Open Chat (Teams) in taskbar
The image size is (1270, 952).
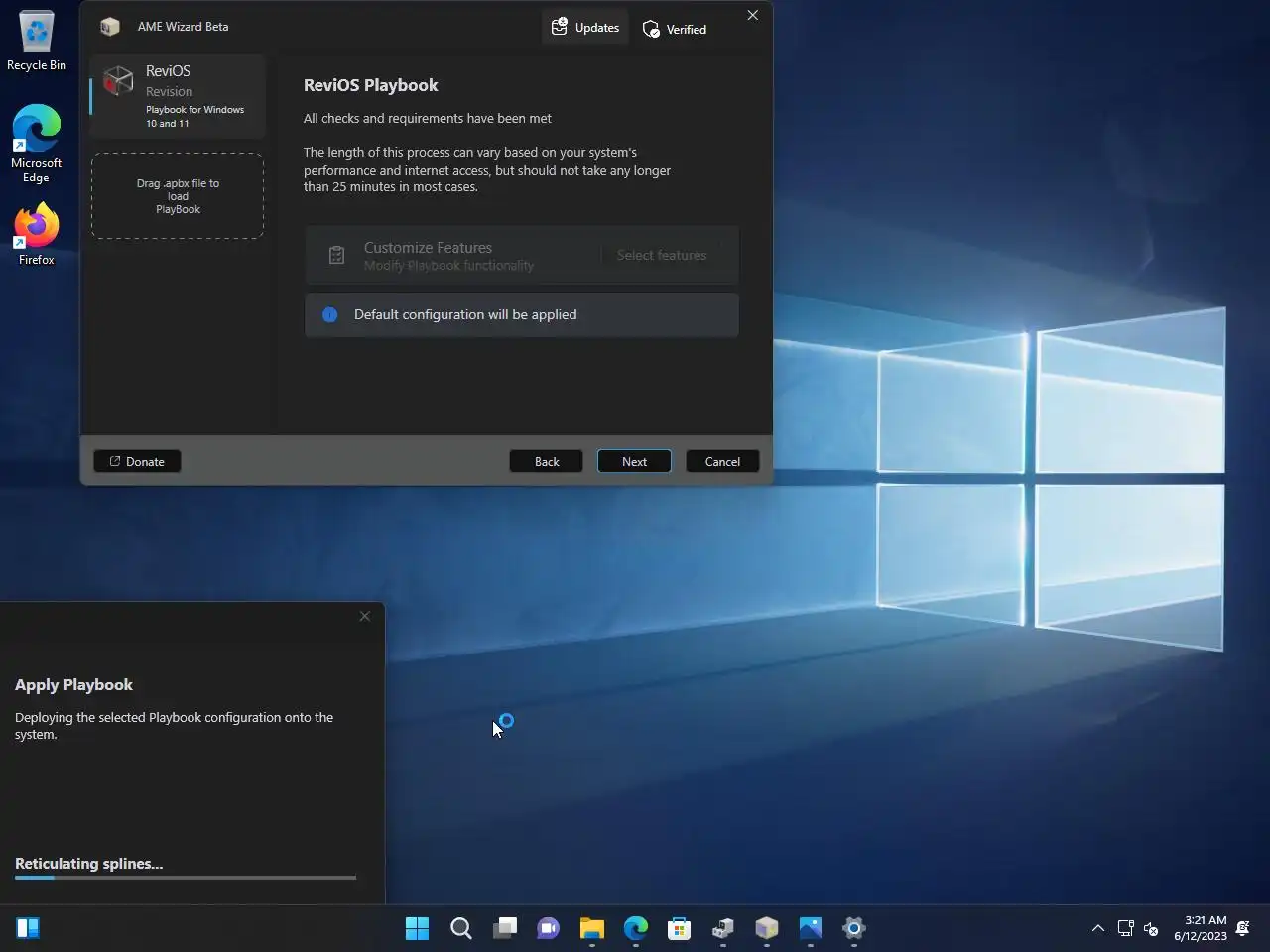tap(549, 928)
